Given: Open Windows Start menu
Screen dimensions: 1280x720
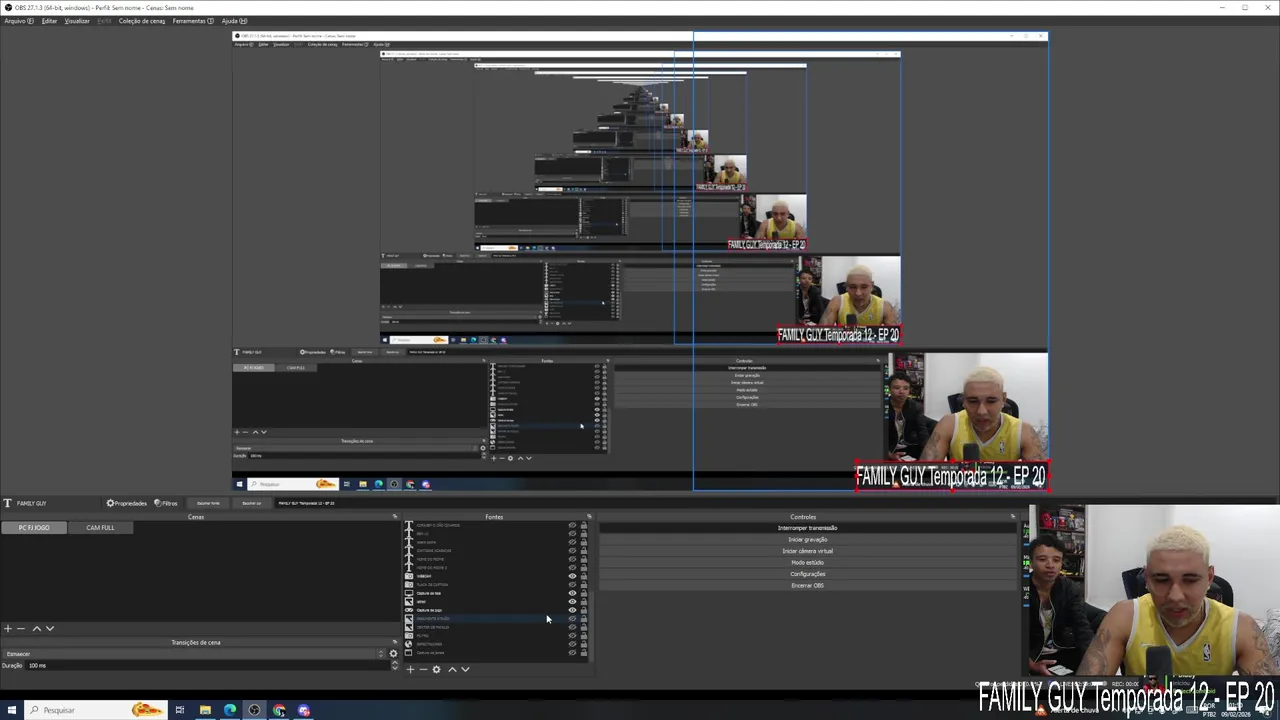Looking at the screenshot, I should [x=10, y=710].
